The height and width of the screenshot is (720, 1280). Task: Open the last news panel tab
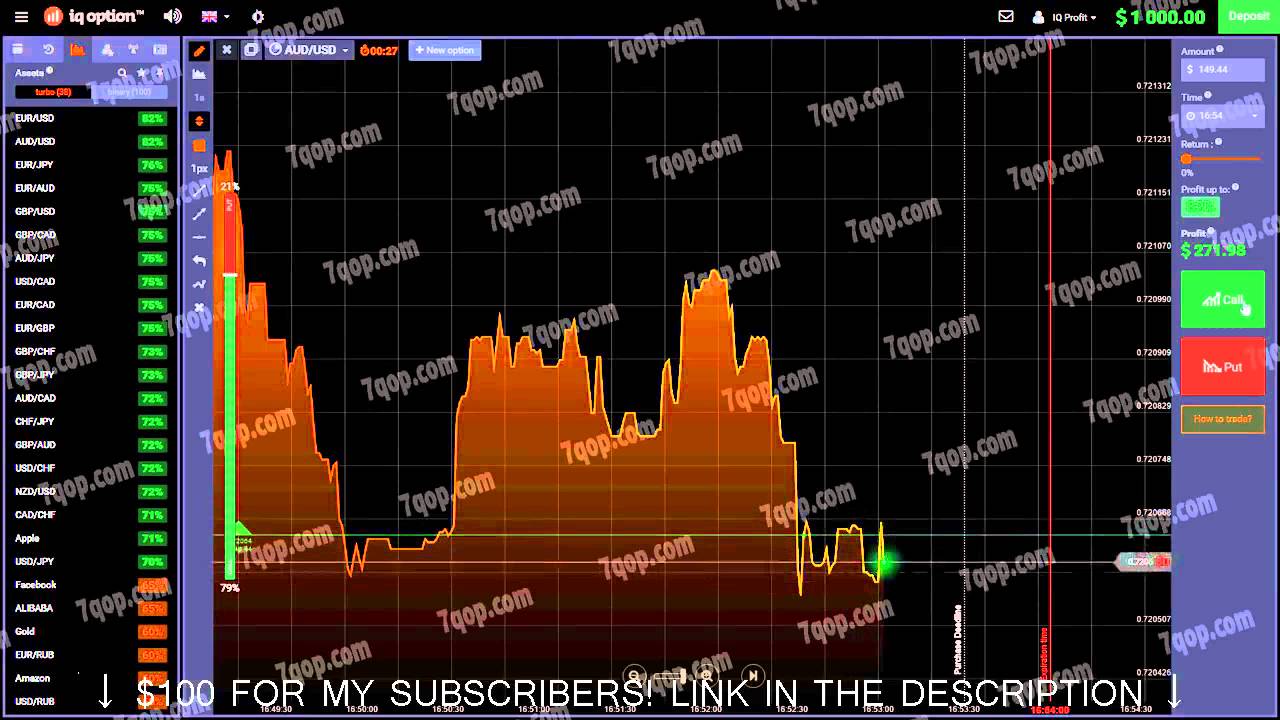click(160, 49)
